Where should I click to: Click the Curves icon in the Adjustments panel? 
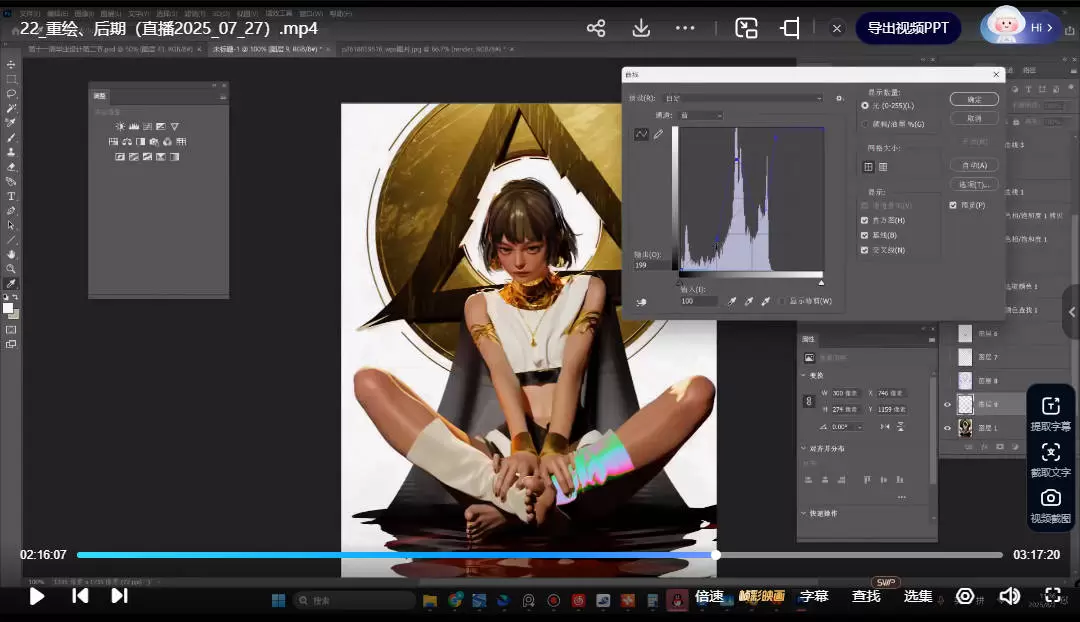point(148,127)
